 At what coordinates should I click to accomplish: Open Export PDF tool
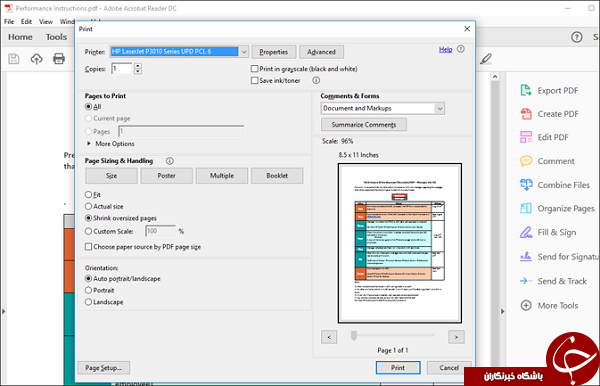click(549, 91)
